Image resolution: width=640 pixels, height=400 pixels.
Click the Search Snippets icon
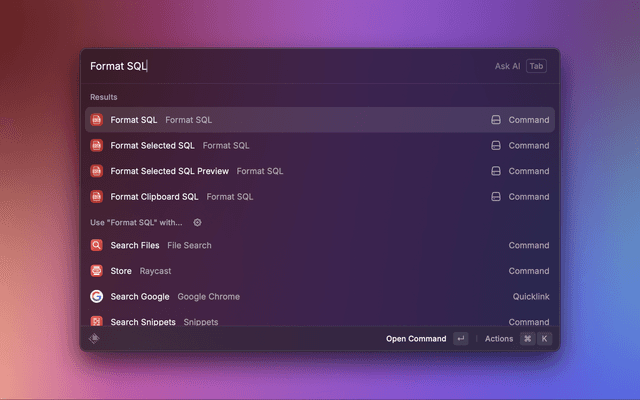click(97, 321)
